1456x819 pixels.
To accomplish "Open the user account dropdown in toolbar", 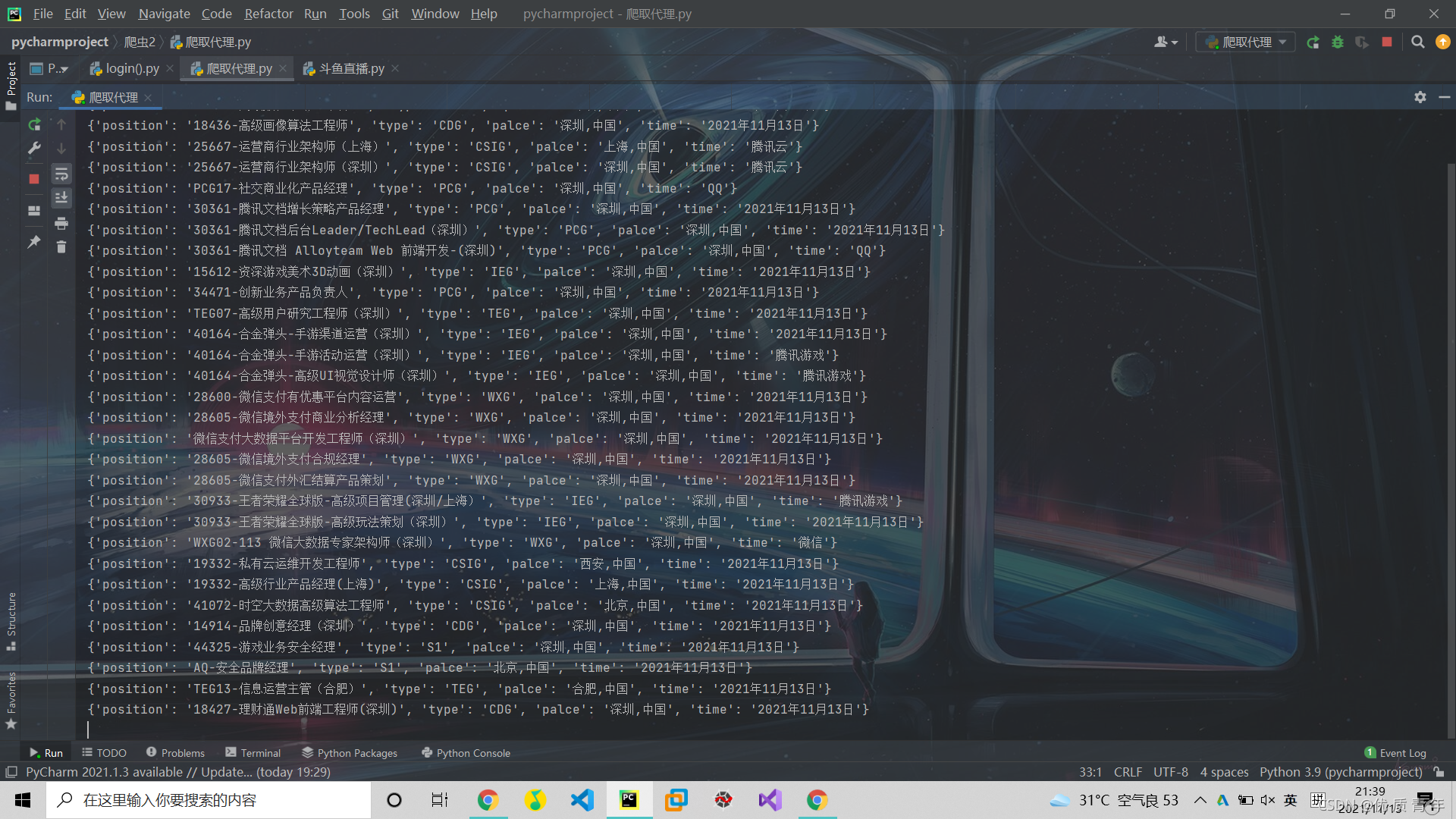I will coord(1166,42).
